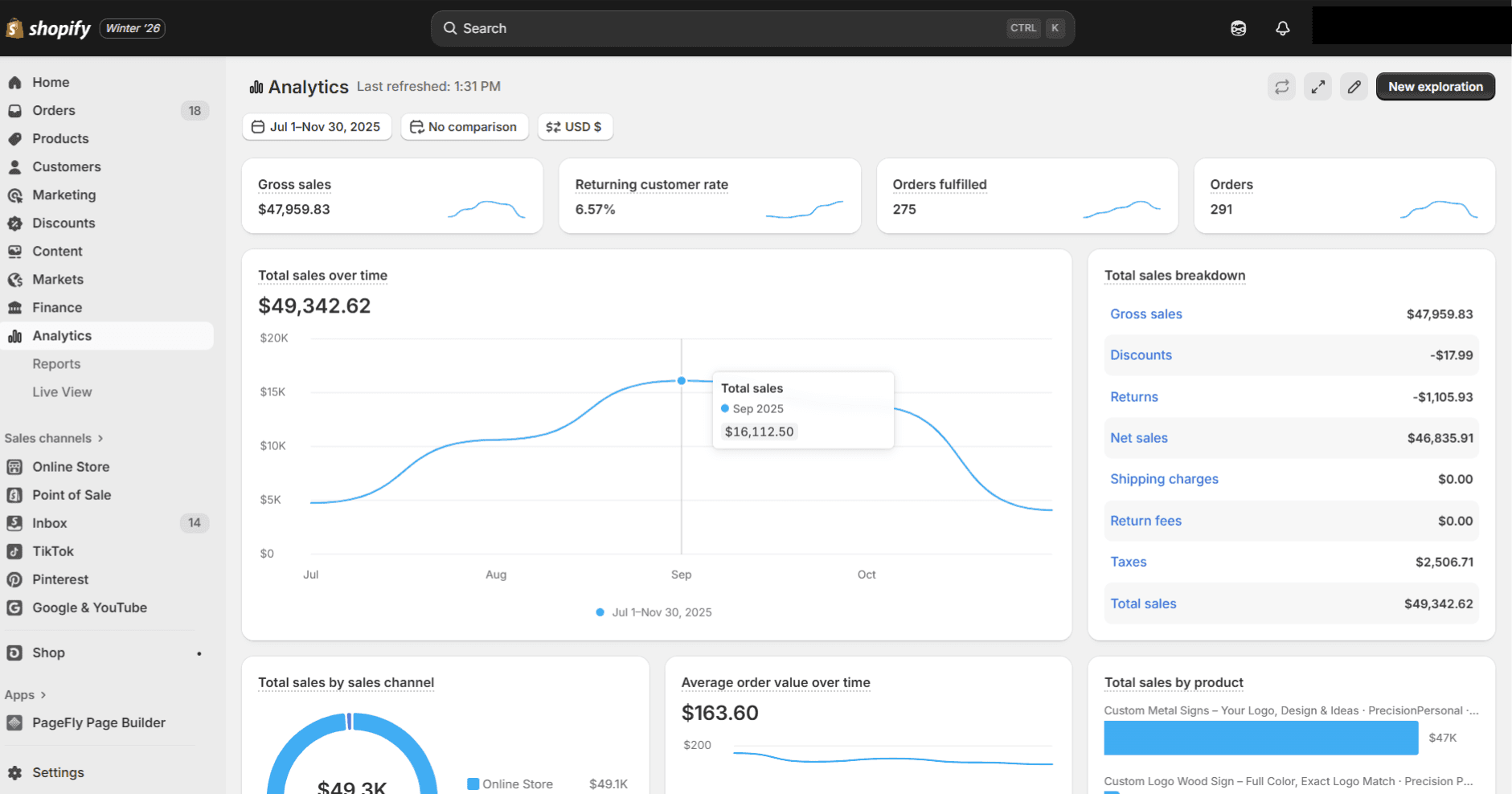The height and width of the screenshot is (794, 1512).
Task: Open the Net sales breakdown link
Action: click(x=1139, y=437)
